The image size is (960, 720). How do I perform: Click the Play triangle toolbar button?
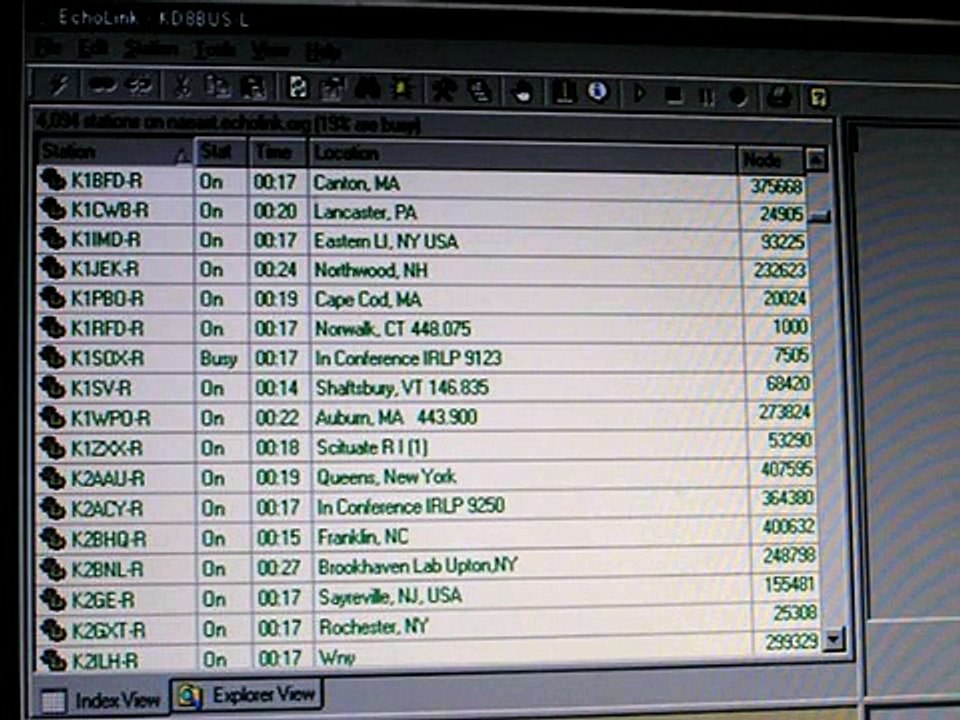(x=640, y=94)
